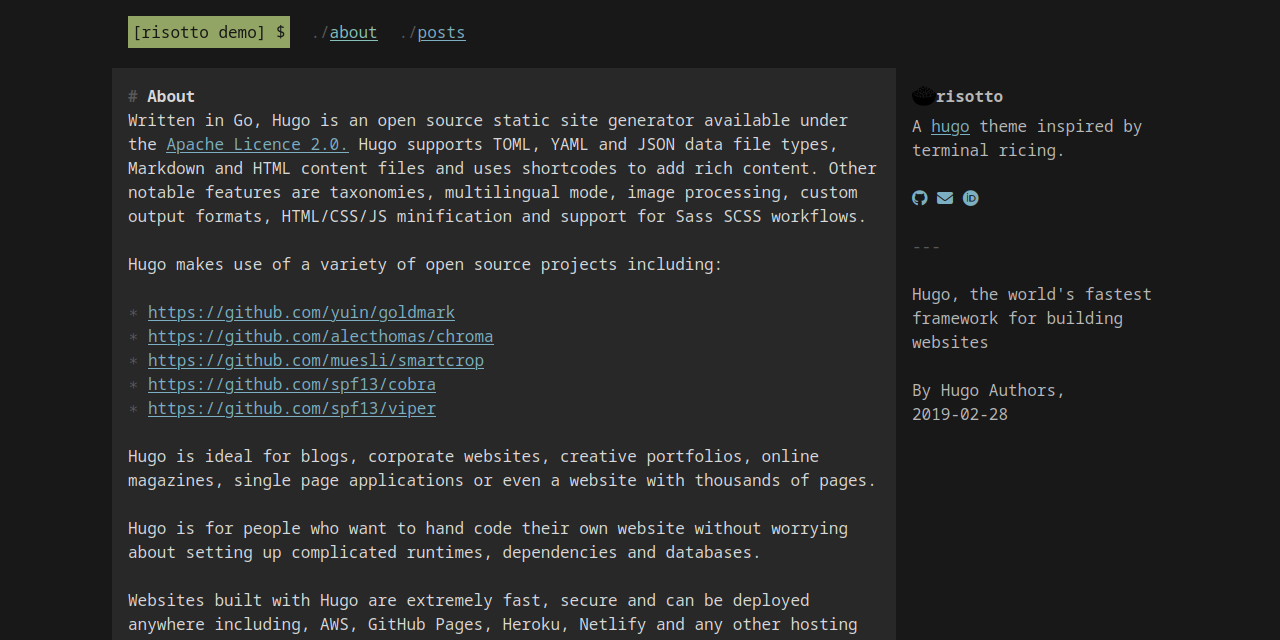The width and height of the screenshot is (1280, 640).
Task: Open the alecthomas/chroma GitHub link
Action: pos(320,336)
